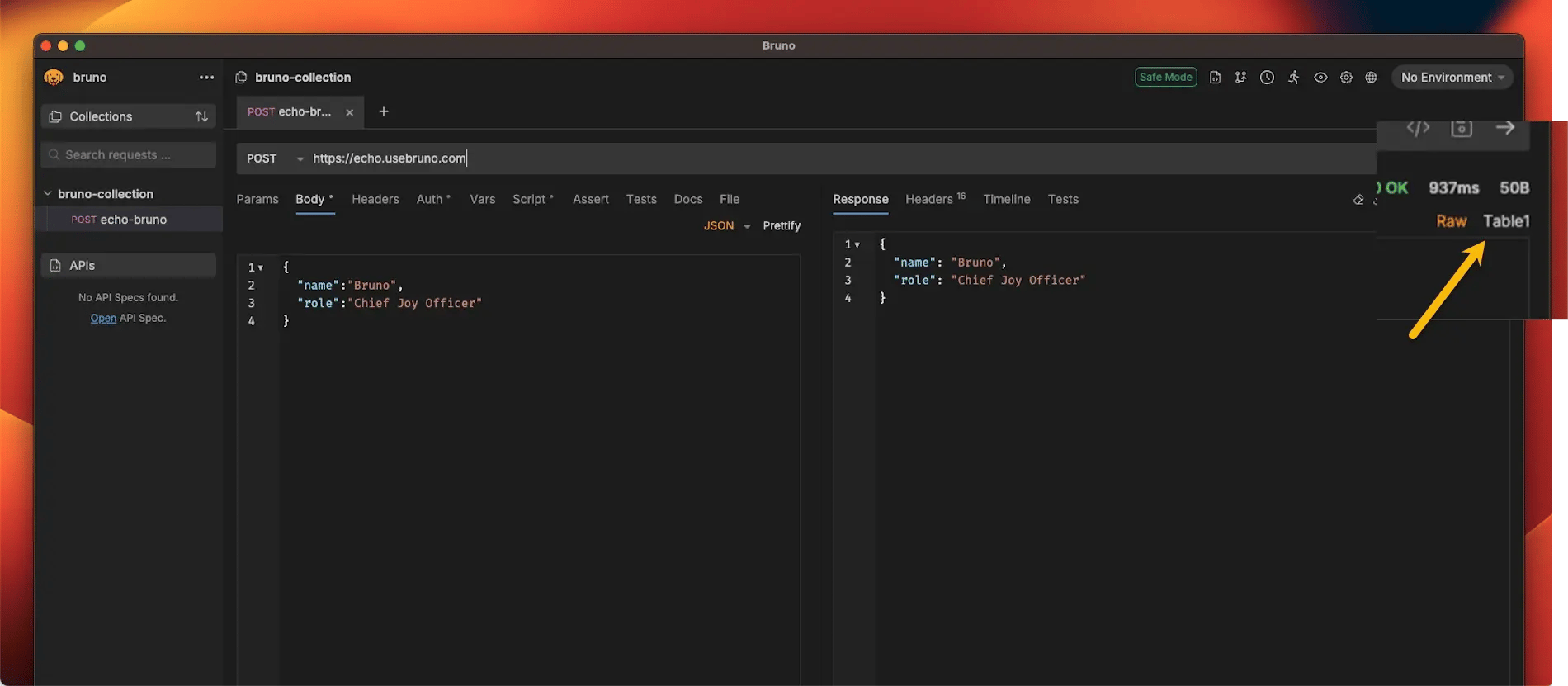This screenshot has width=1568, height=686.
Task: Click the eye icon in the top toolbar
Action: point(1320,78)
